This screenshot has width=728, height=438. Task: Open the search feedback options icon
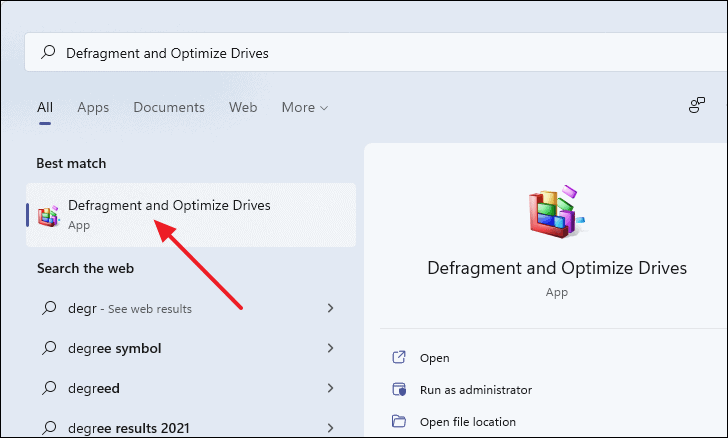pos(696,105)
